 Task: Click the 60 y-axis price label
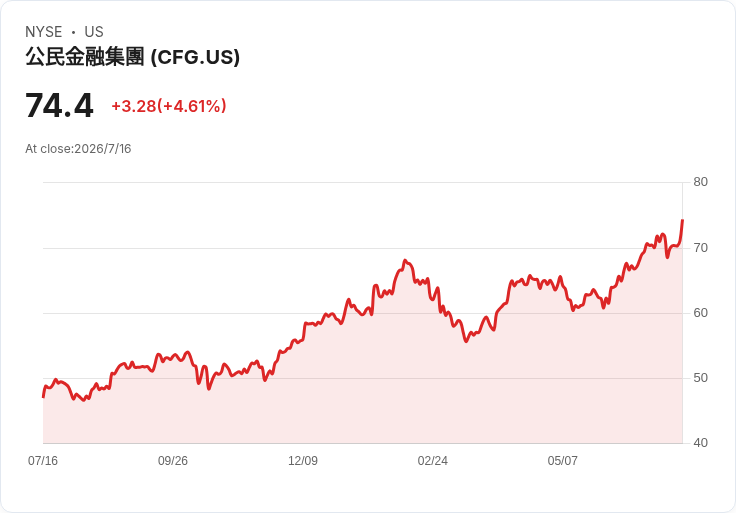700,313
